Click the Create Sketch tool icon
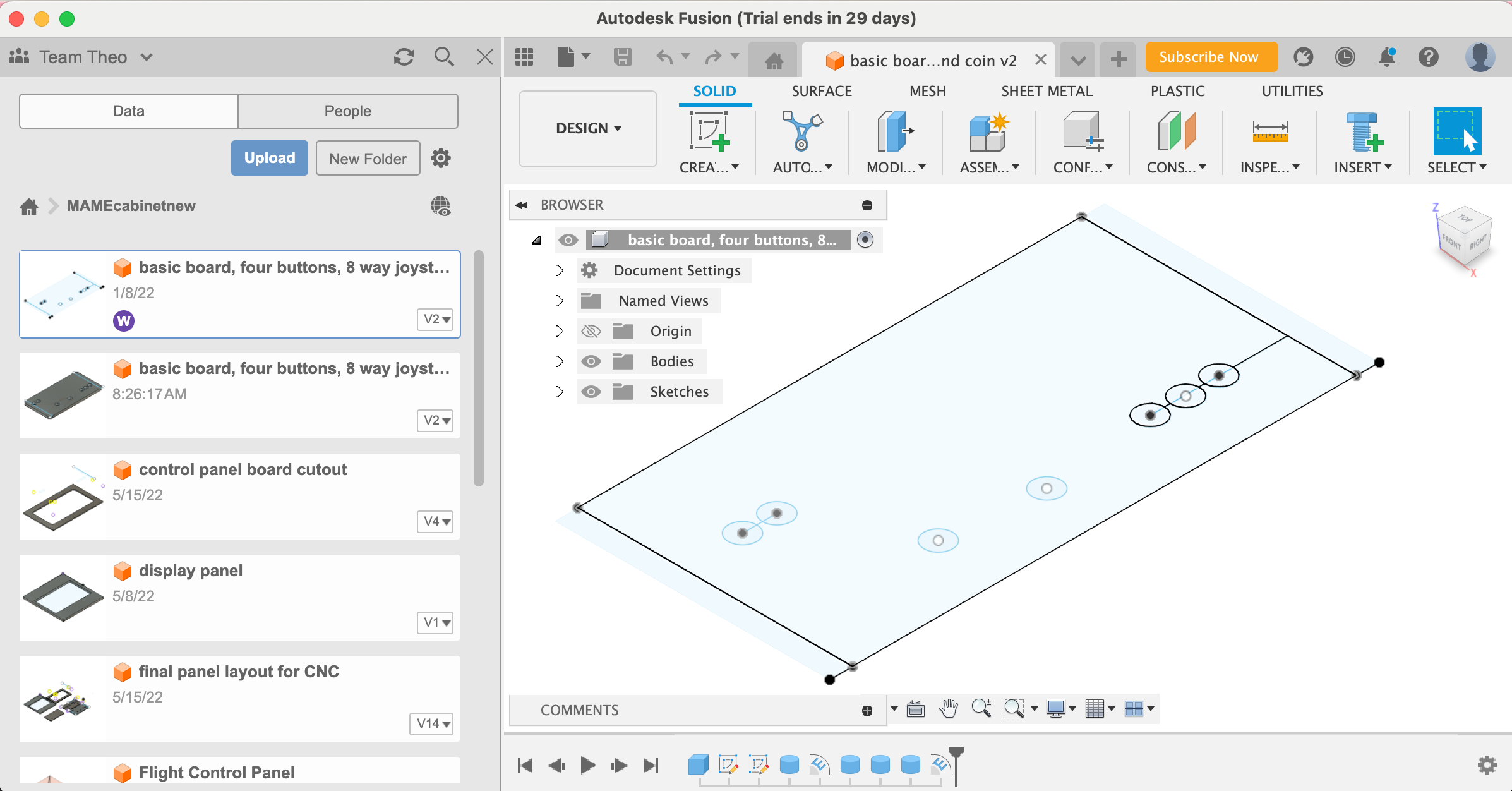This screenshot has width=1512, height=791. click(709, 131)
